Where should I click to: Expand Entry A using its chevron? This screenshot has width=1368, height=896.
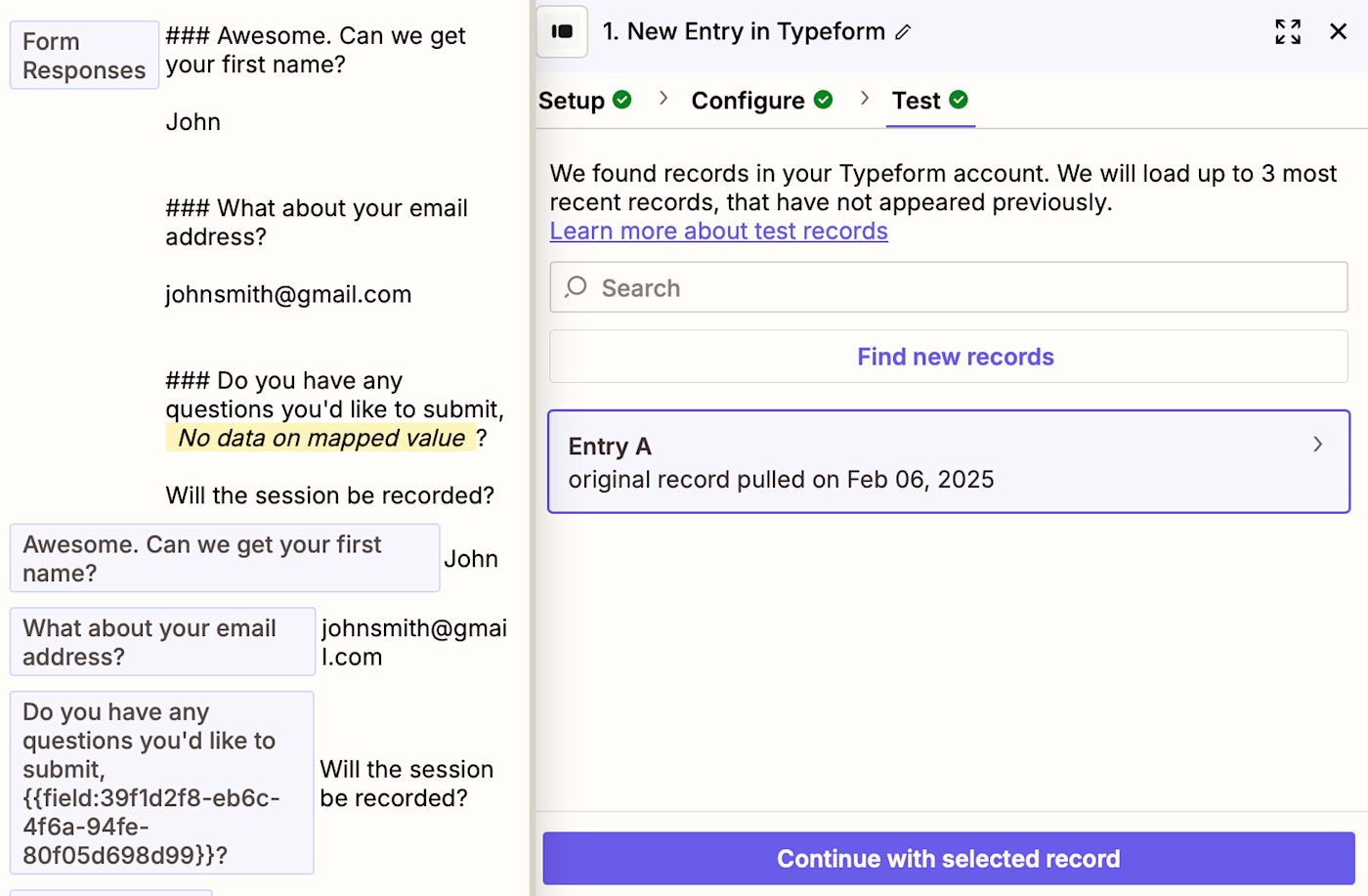(x=1317, y=445)
